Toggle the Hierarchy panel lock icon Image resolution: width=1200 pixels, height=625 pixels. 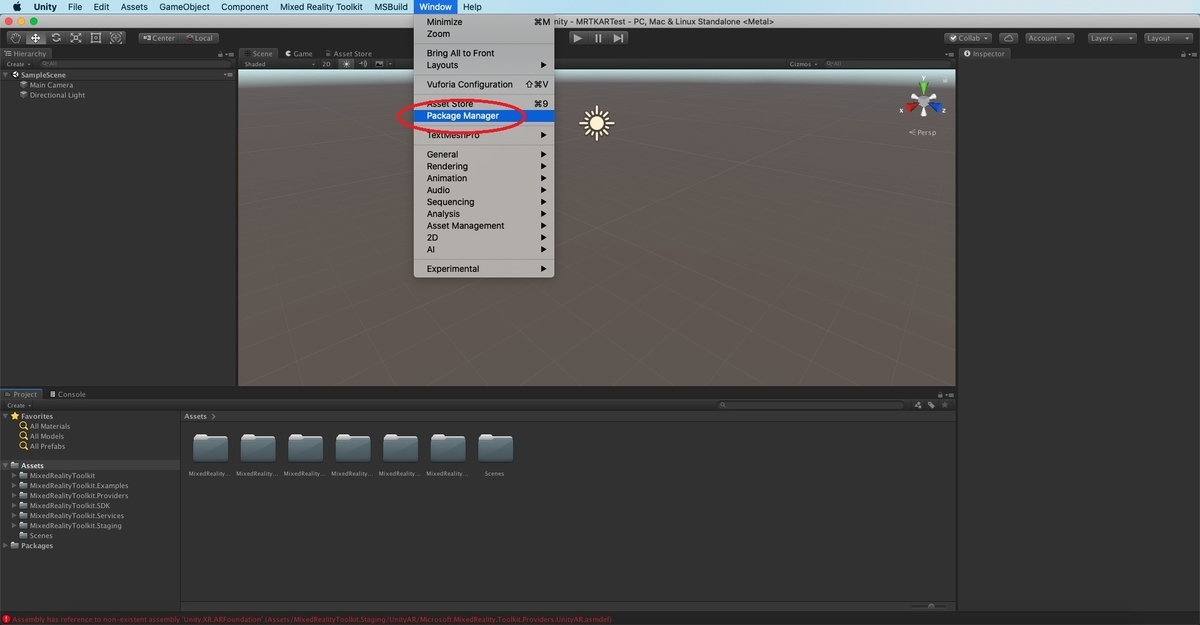(x=220, y=54)
